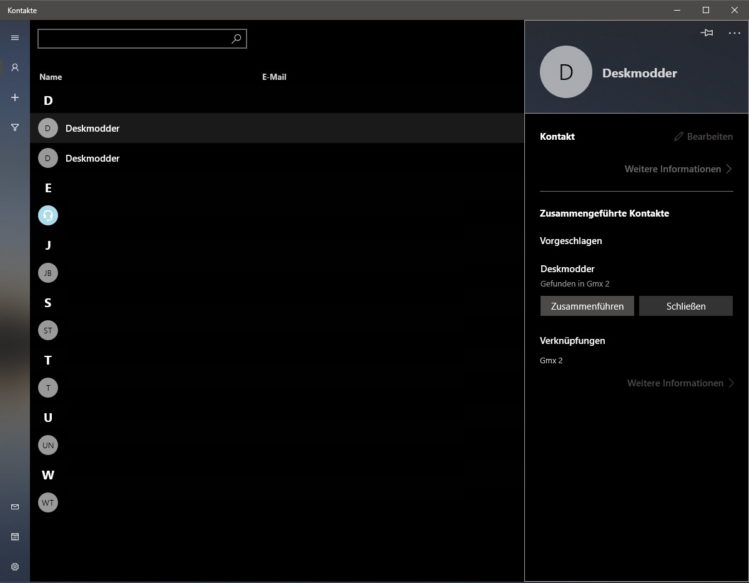
Task: Pin the Deskmodder contact
Action: click(707, 33)
